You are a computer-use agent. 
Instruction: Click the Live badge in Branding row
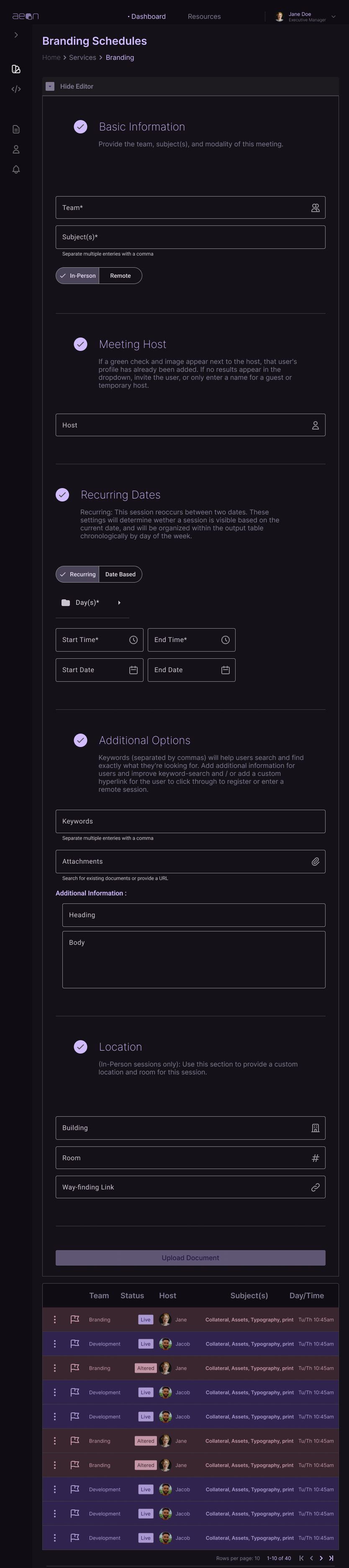tap(146, 1320)
